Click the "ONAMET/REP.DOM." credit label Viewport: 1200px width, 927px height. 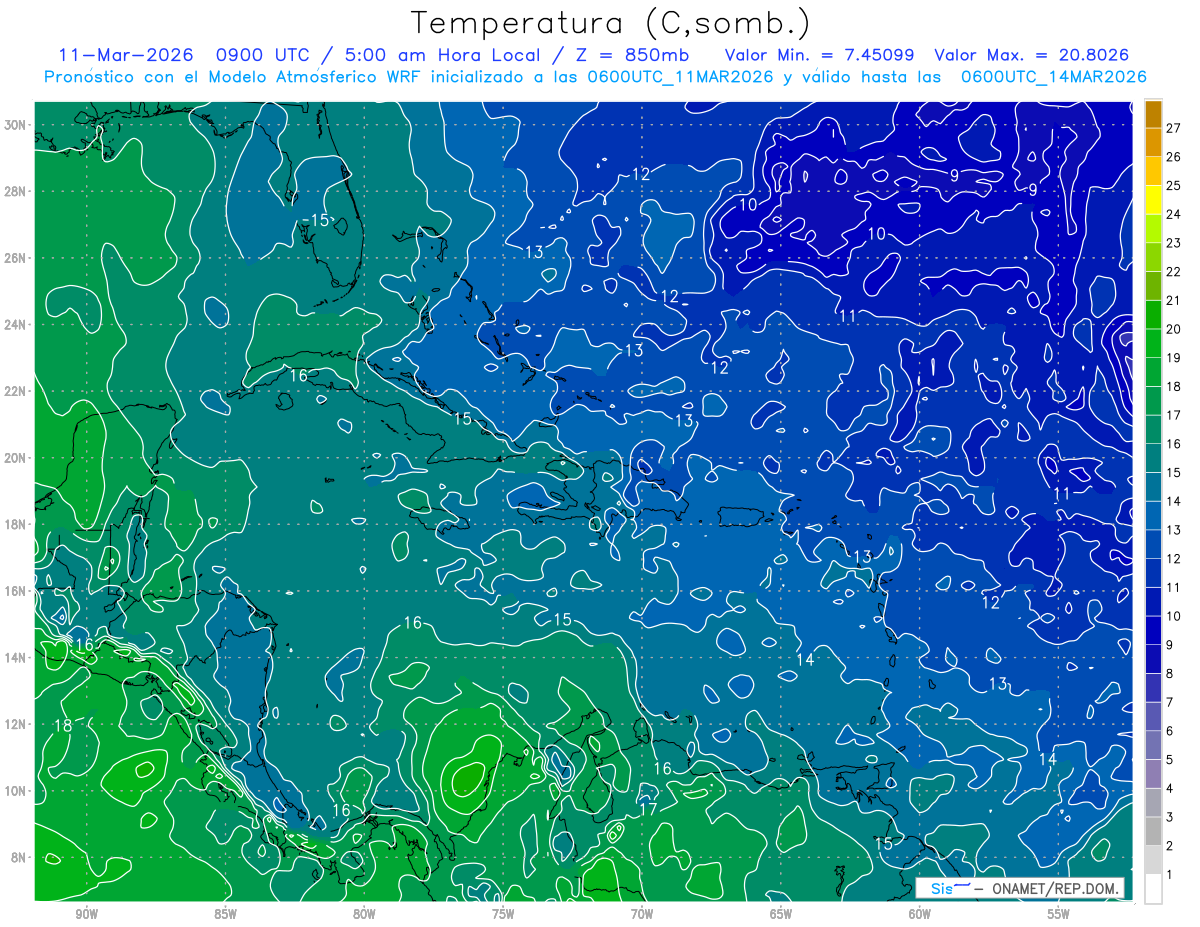(1057, 888)
